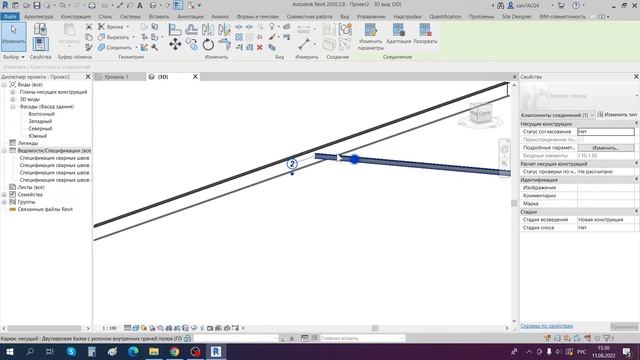This screenshot has width=640, height=360.
Task: Open the Архитектура ribbon tab
Action: tap(38, 17)
